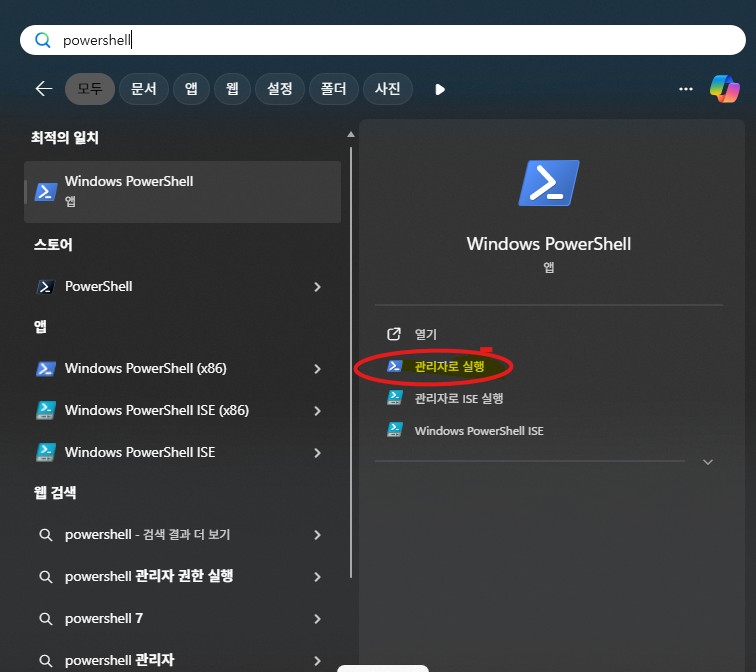
Task: Click 관리자로 ISE 실행
Action: pyautogui.click(x=459, y=399)
